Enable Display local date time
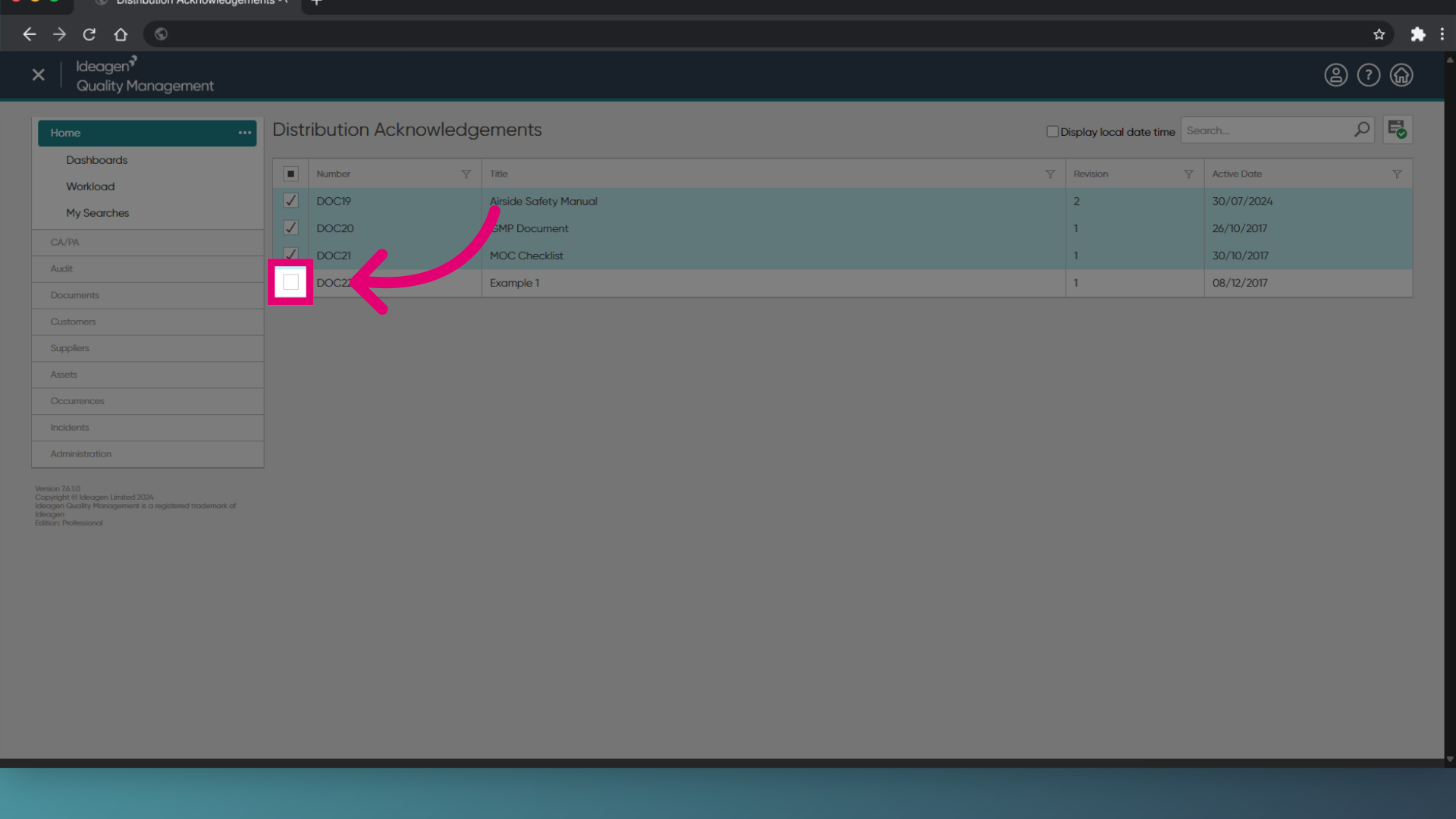The height and width of the screenshot is (819, 1456). (x=1052, y=131)
